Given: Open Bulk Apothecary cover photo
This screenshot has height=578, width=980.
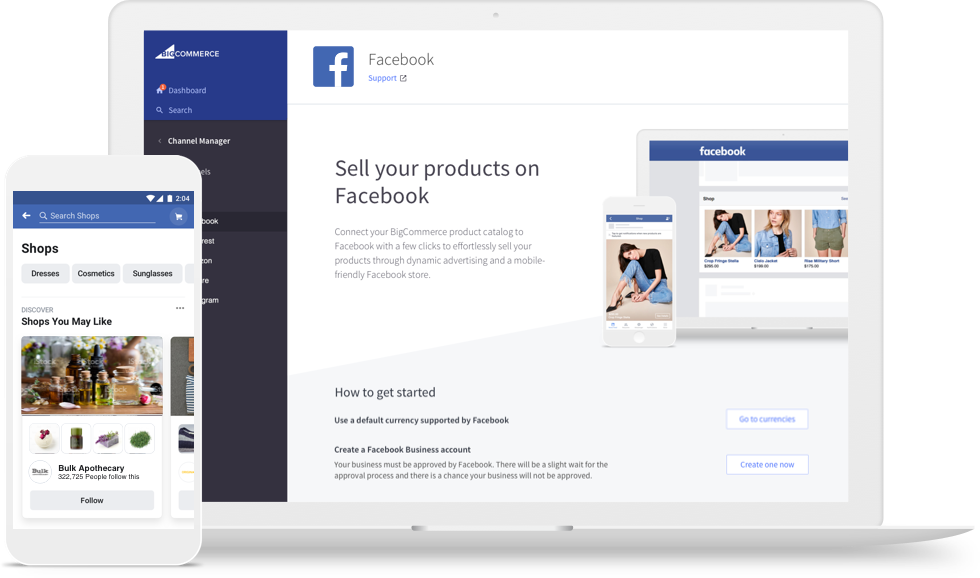Looking at the screenshot, I should [92, 376].
